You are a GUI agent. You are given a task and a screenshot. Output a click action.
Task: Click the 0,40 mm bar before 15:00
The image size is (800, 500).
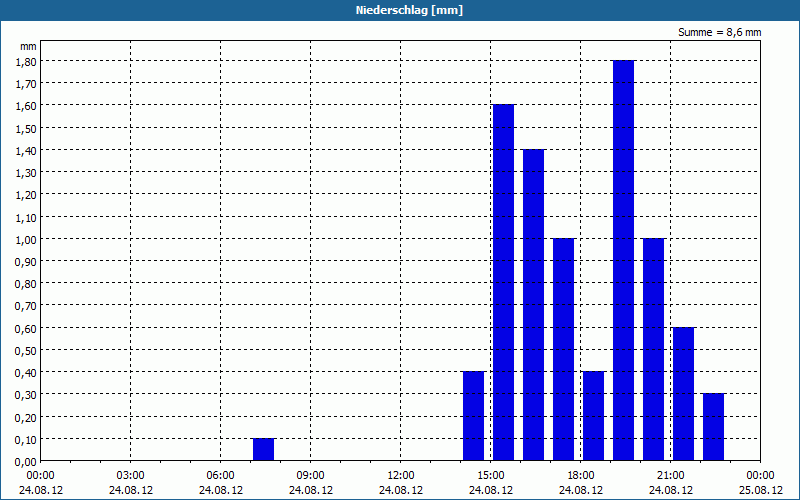tap(473, 416)
